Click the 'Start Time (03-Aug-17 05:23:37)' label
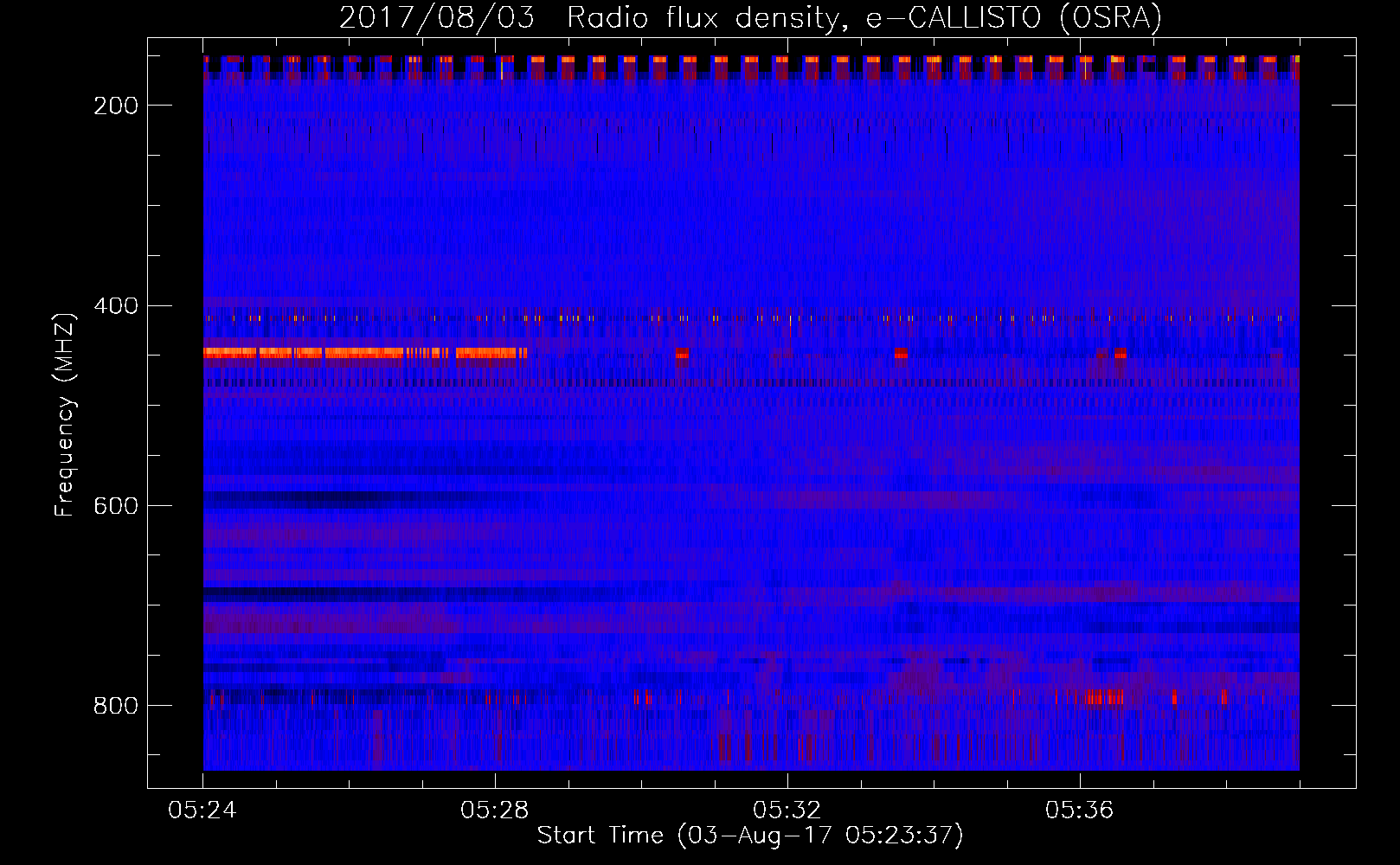This screenshot has height=865, width=1400. [x=750, y=836]
